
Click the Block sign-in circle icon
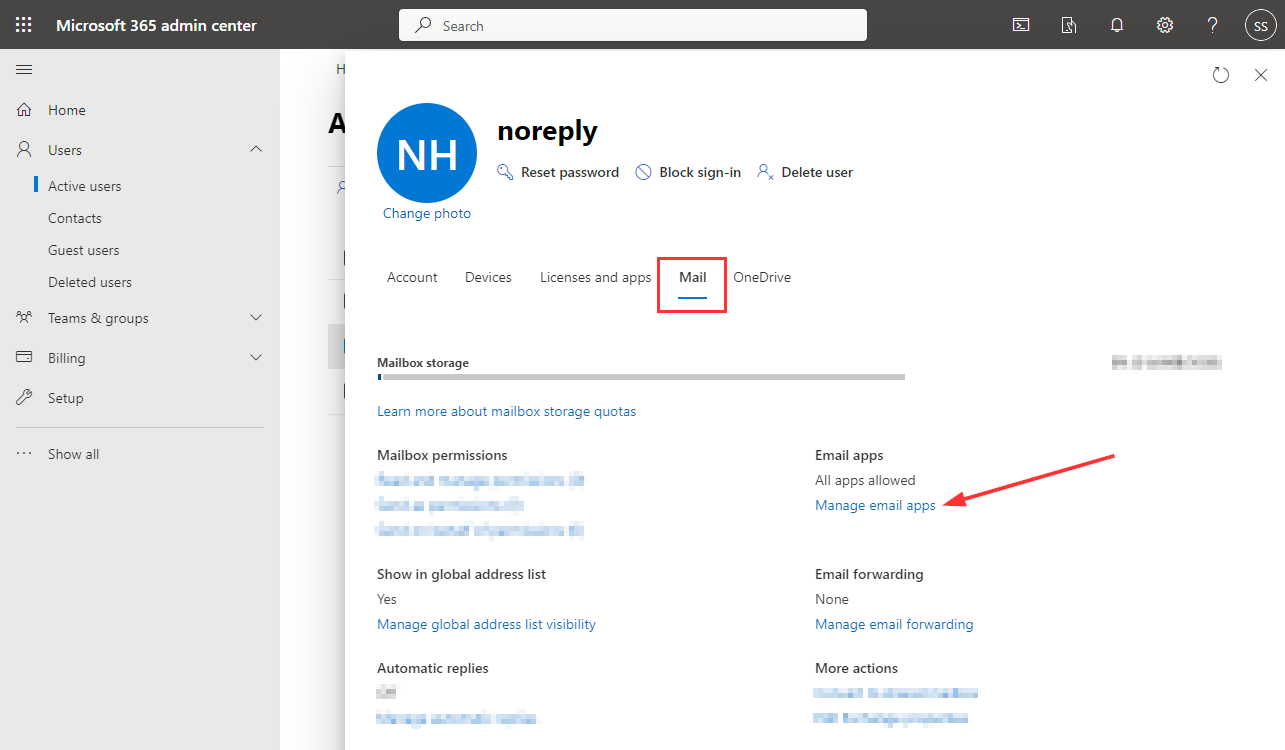(x=644, y=172)
